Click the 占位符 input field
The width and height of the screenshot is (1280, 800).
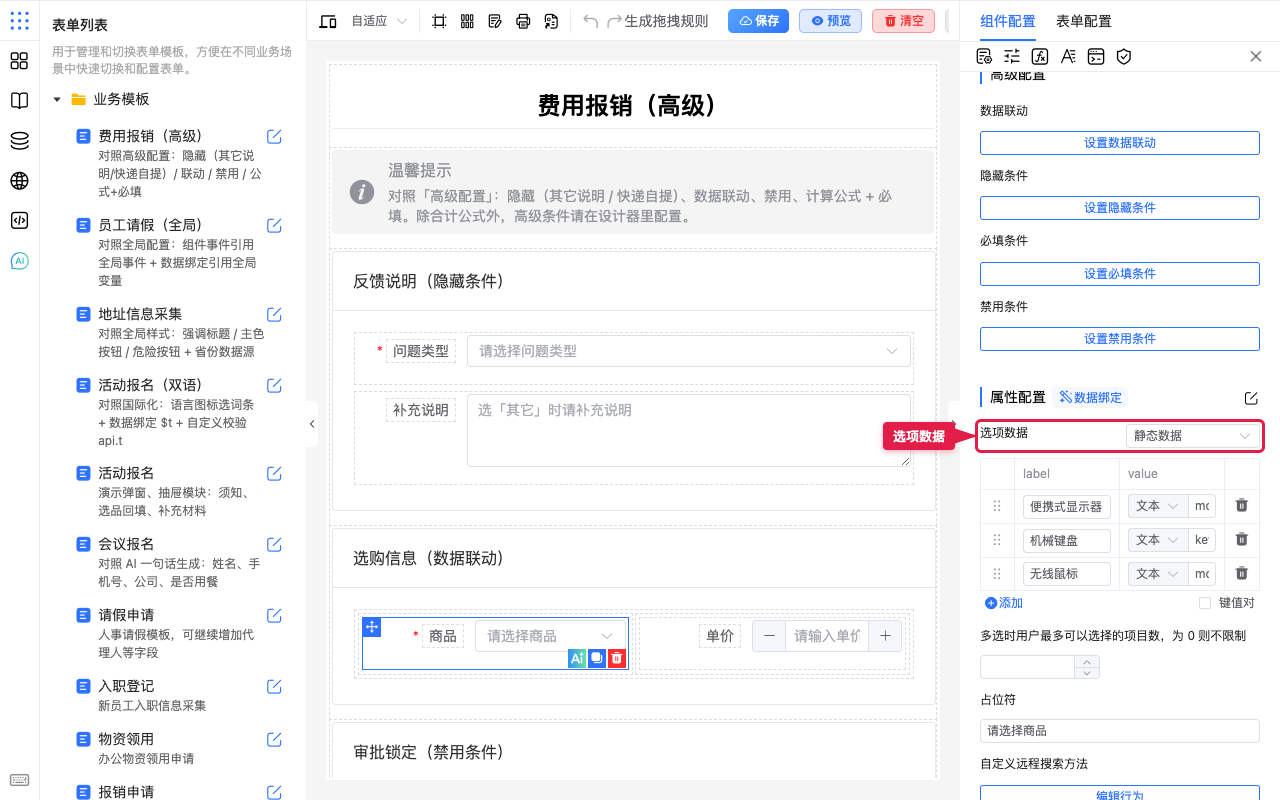click(x=1120, y=731)
